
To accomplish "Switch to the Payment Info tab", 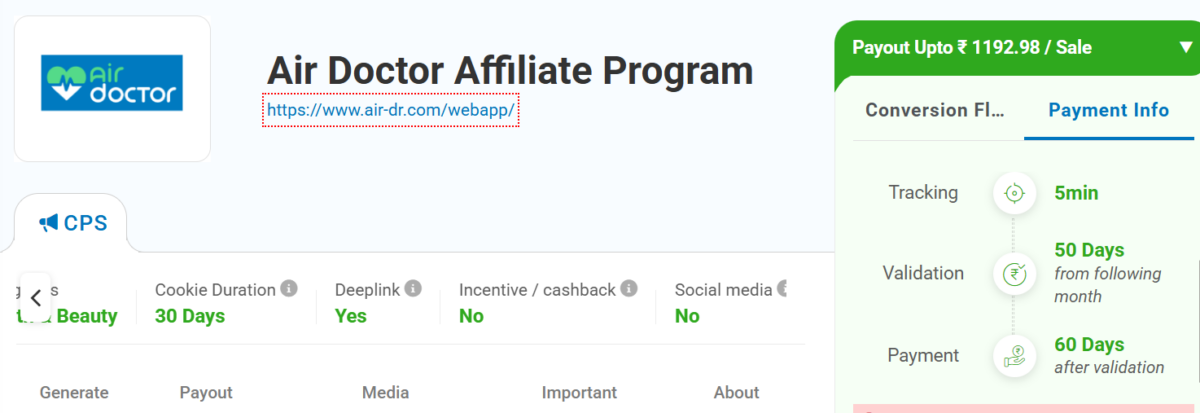I will 1108,110.
